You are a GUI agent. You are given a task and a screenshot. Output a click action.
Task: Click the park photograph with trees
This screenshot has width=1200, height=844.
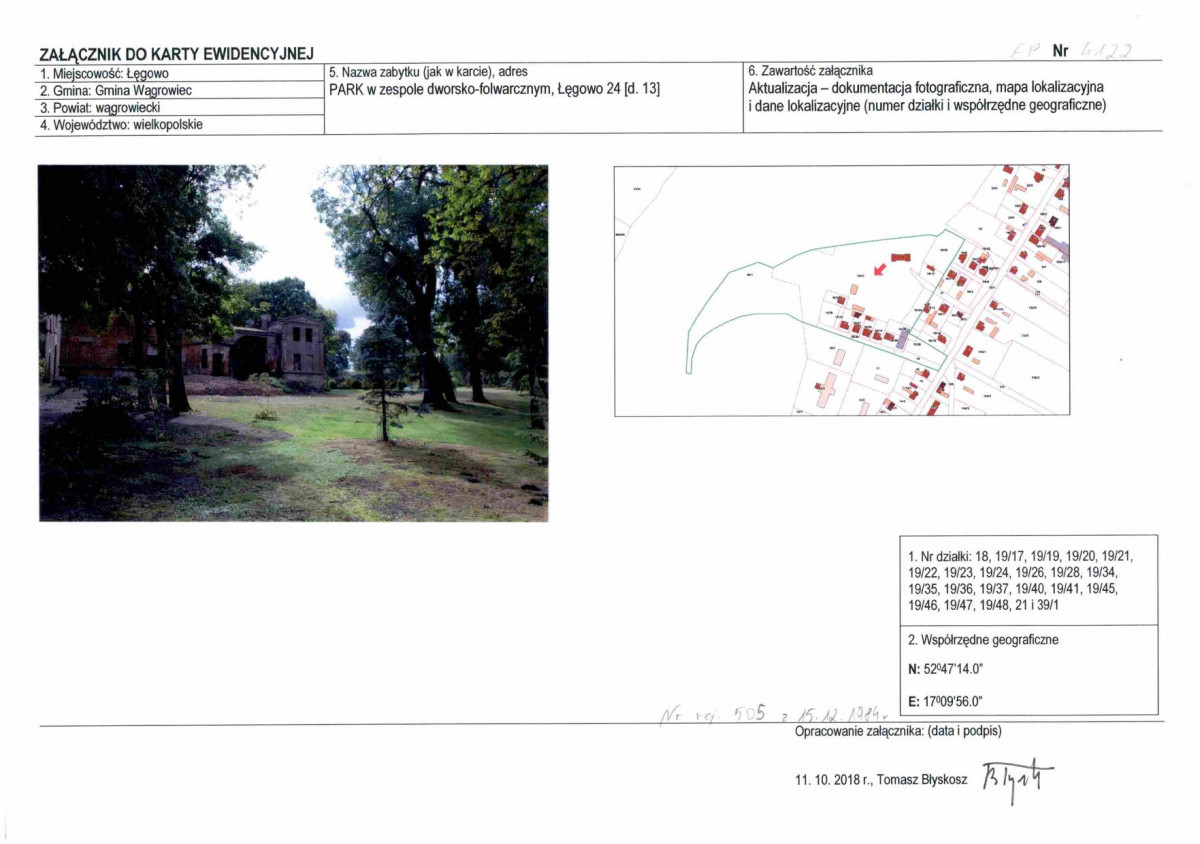pyautogui.click(x=293, y=343)
